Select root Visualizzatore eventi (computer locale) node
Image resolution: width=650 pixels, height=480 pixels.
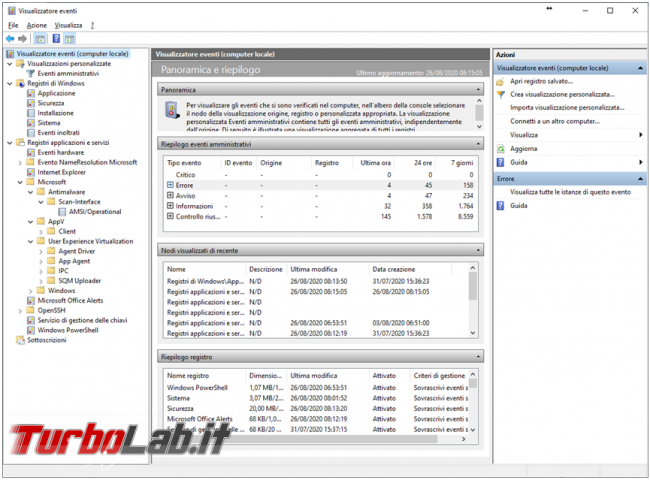point(72,54)
